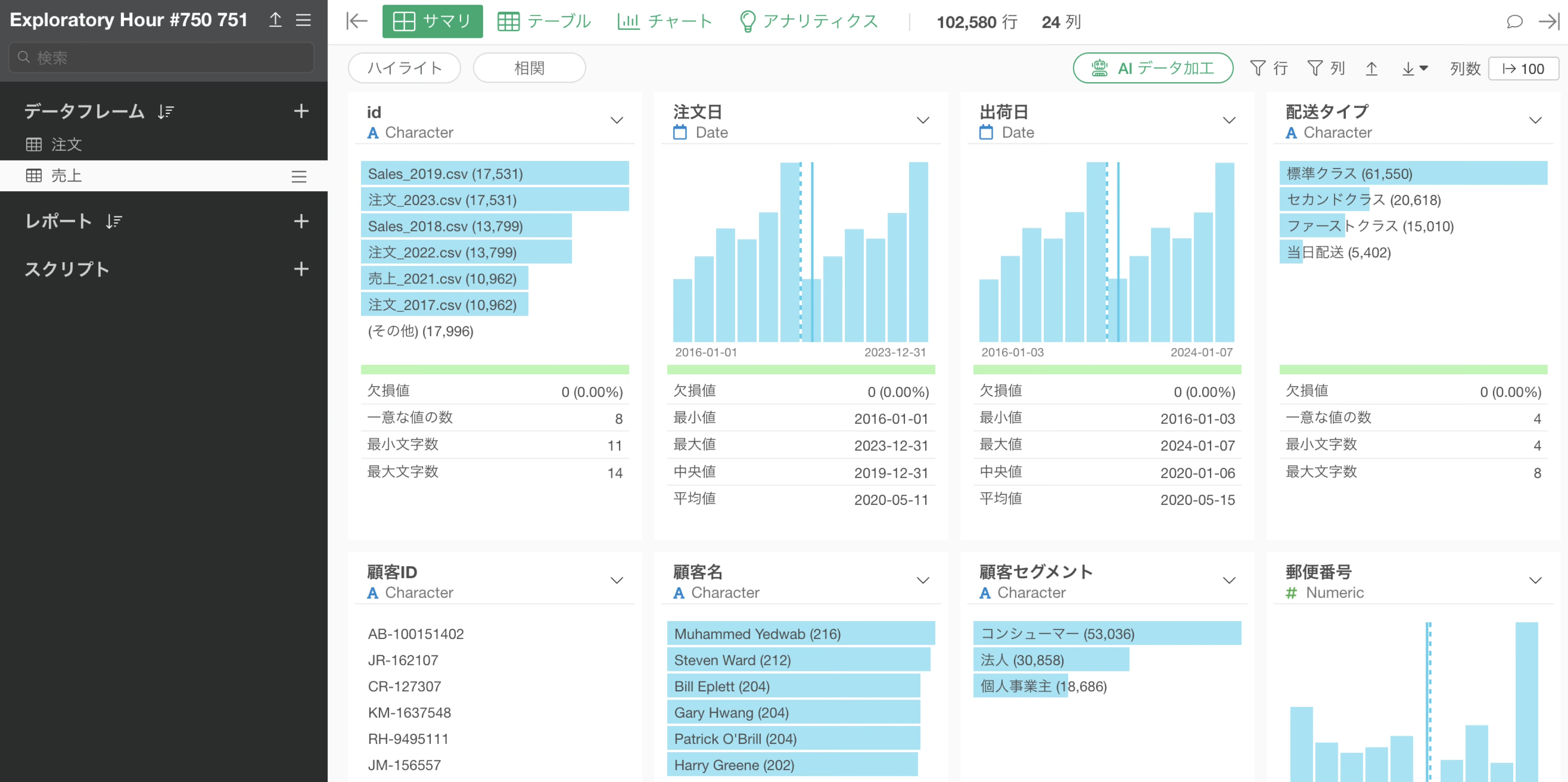The image size is (1568, 782).
Task: Open the project hamburger menu
Action: click(303, 20)
